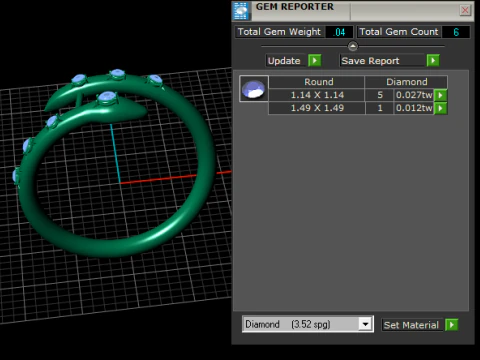Click the Total Gem Weight value .04

click(x=339, y=32)
